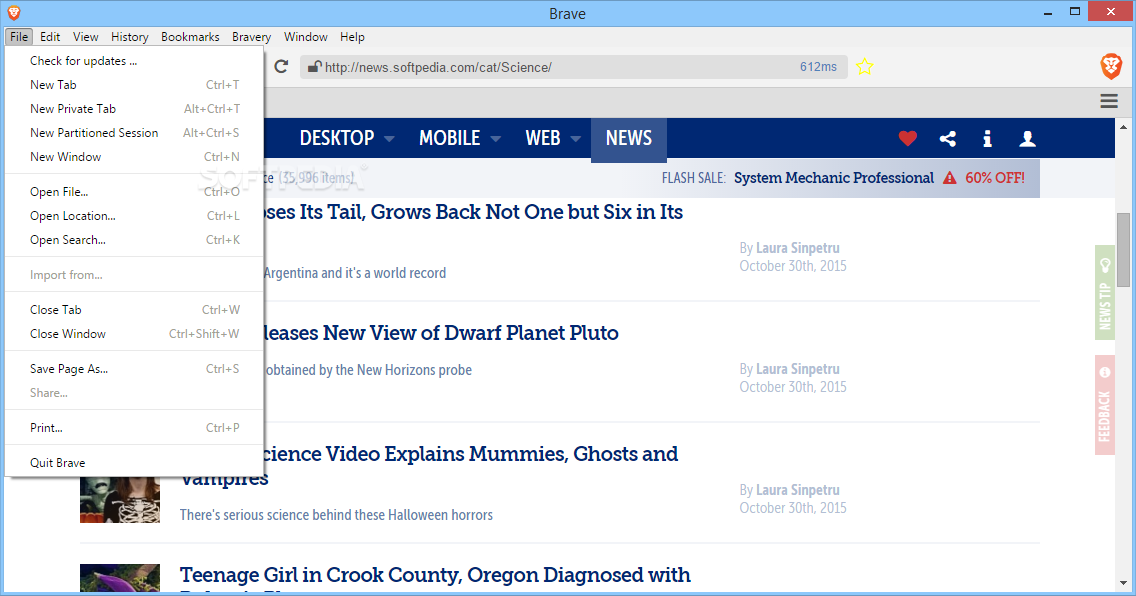
Task: Open the Bravery menu
Action: coord(251,37)
